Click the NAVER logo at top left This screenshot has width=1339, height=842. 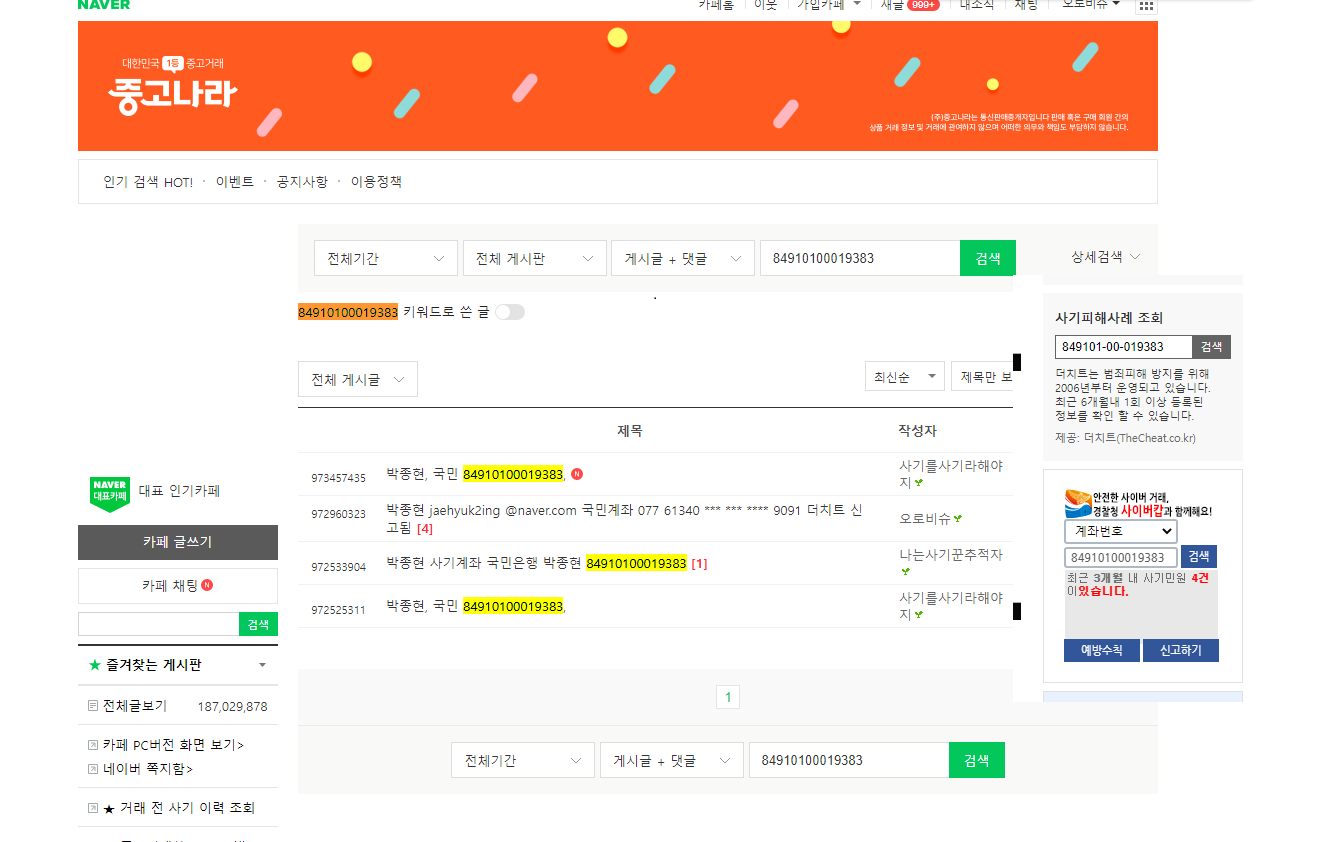(x=104, y=4)
